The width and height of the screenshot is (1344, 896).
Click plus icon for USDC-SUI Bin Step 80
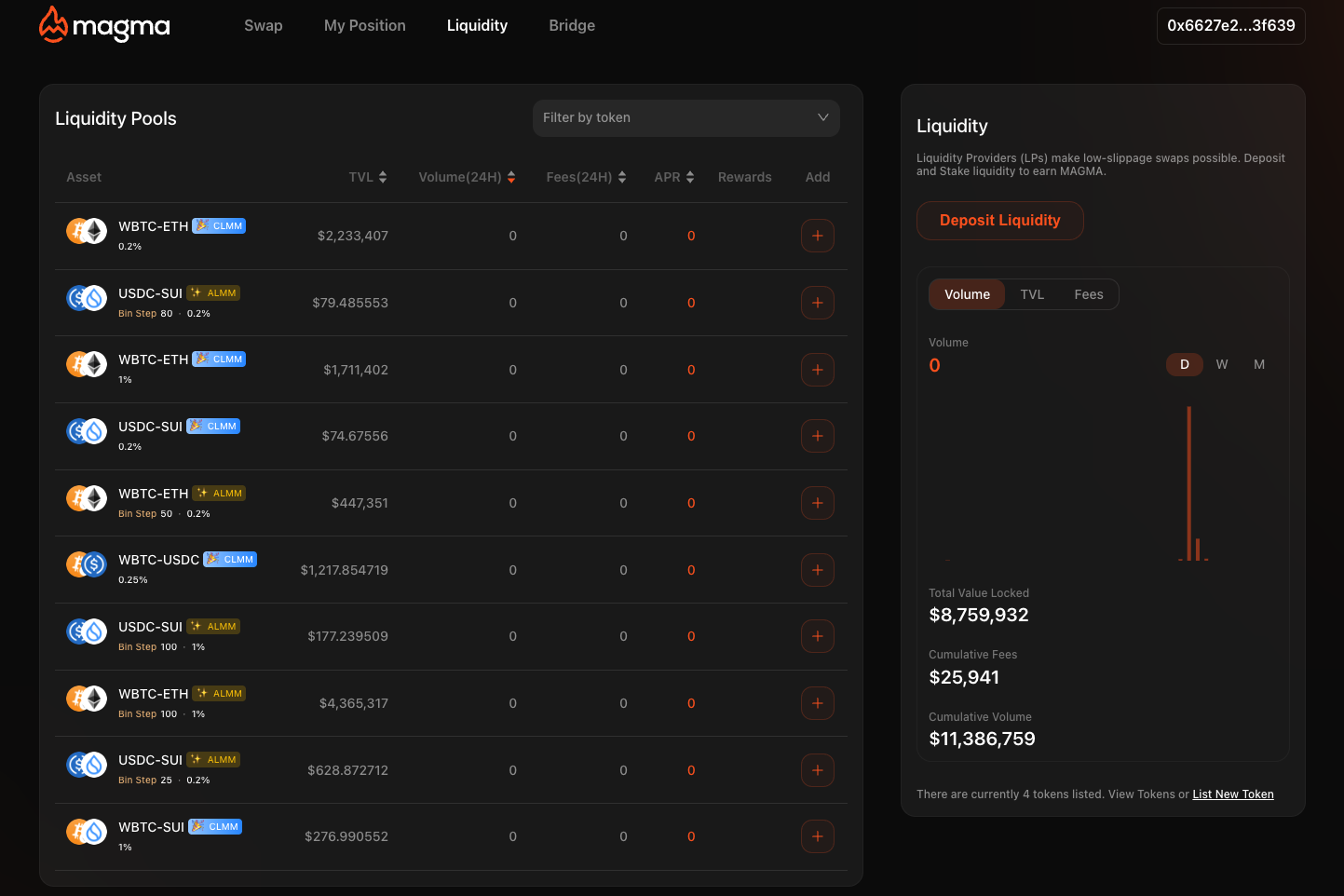tap(817, 303)
